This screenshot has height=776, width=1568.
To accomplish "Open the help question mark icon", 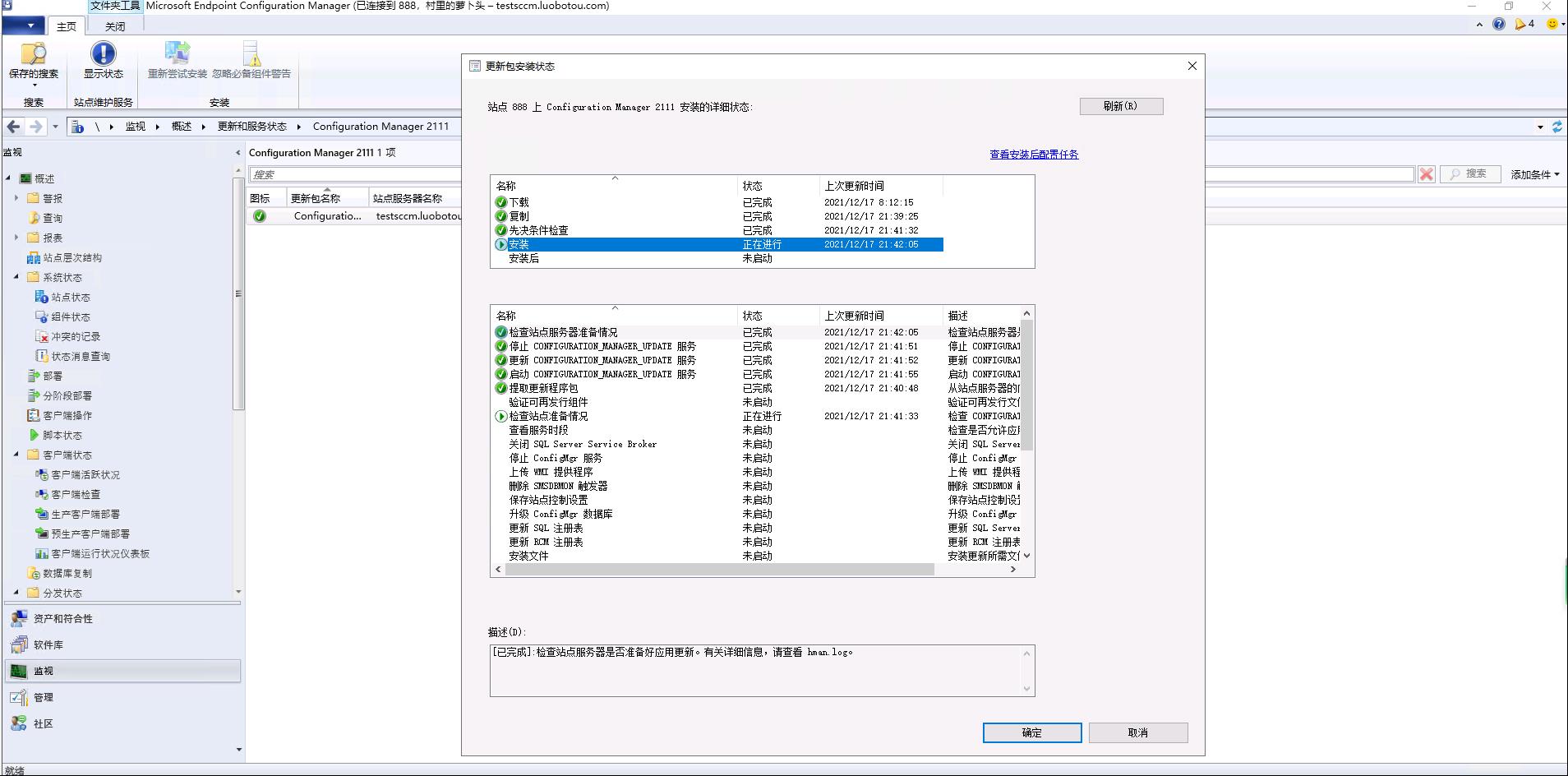I will [1499, 24].
